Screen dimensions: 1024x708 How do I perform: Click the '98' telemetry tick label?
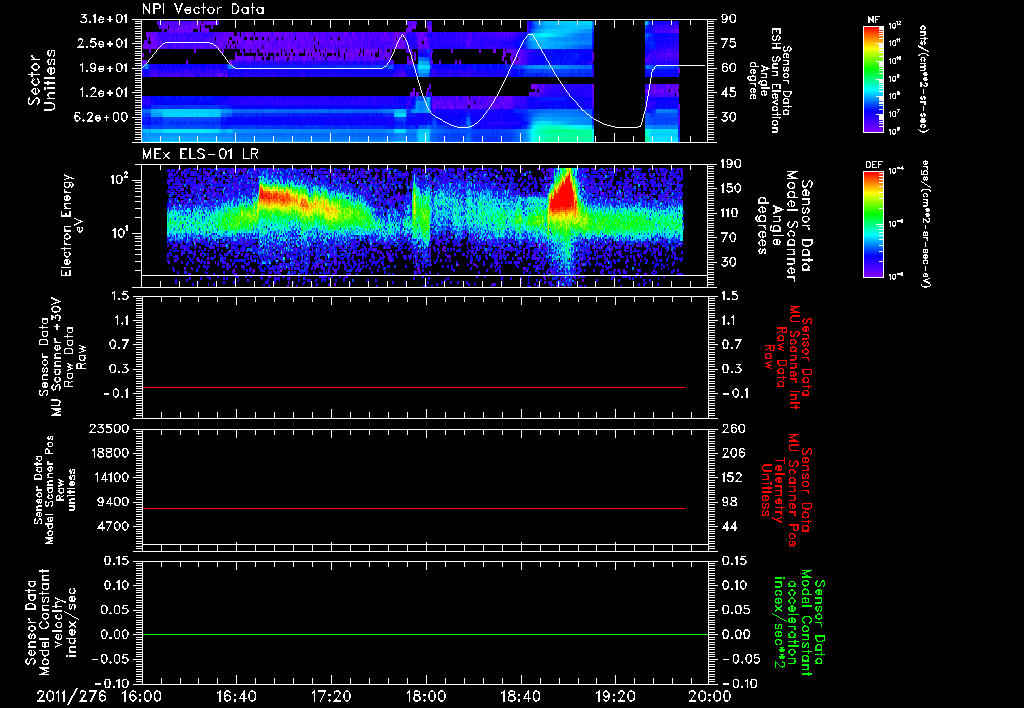728,502
